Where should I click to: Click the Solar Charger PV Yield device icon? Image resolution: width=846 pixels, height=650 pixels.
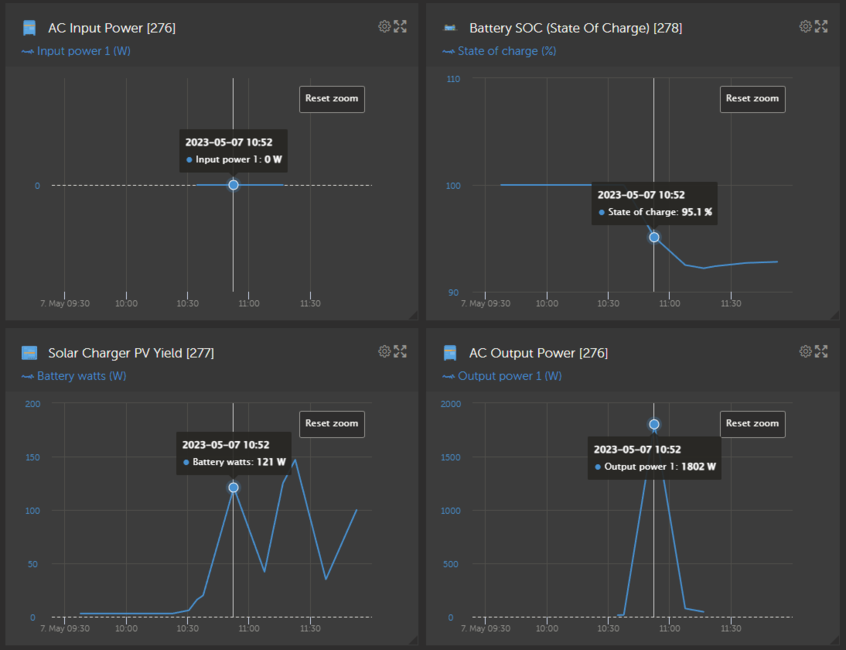29,353
